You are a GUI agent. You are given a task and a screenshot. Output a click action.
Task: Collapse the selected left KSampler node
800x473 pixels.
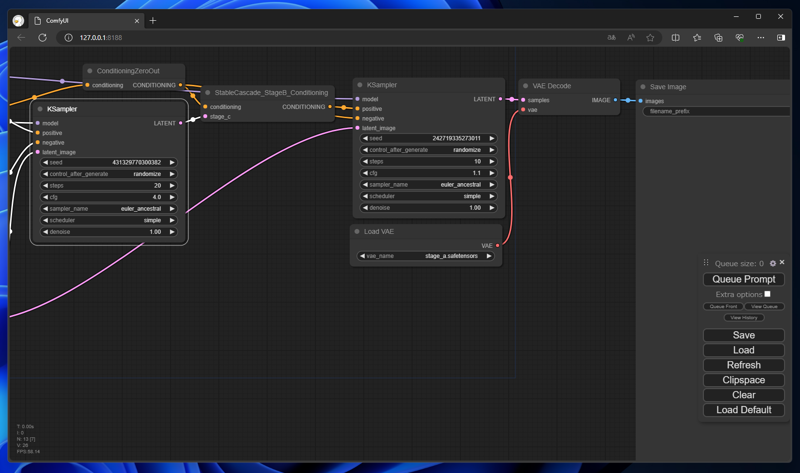tap(40, 109)
